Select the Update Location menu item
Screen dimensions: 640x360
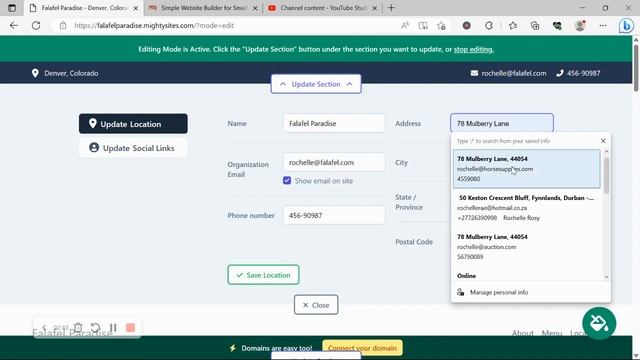pos(133,124)
